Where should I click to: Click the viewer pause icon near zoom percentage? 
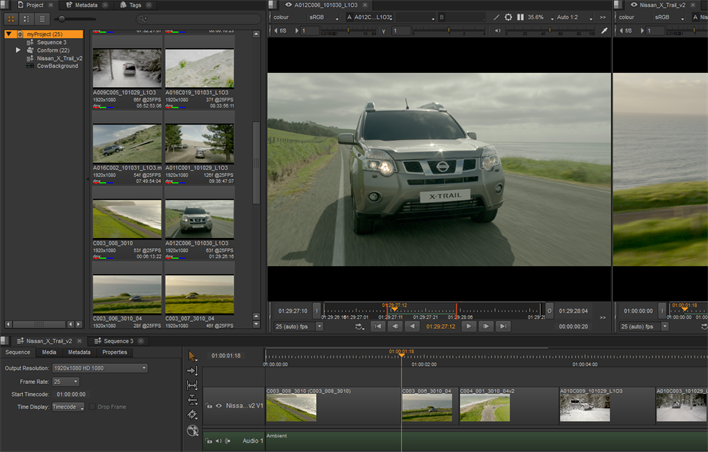[520, 17]
